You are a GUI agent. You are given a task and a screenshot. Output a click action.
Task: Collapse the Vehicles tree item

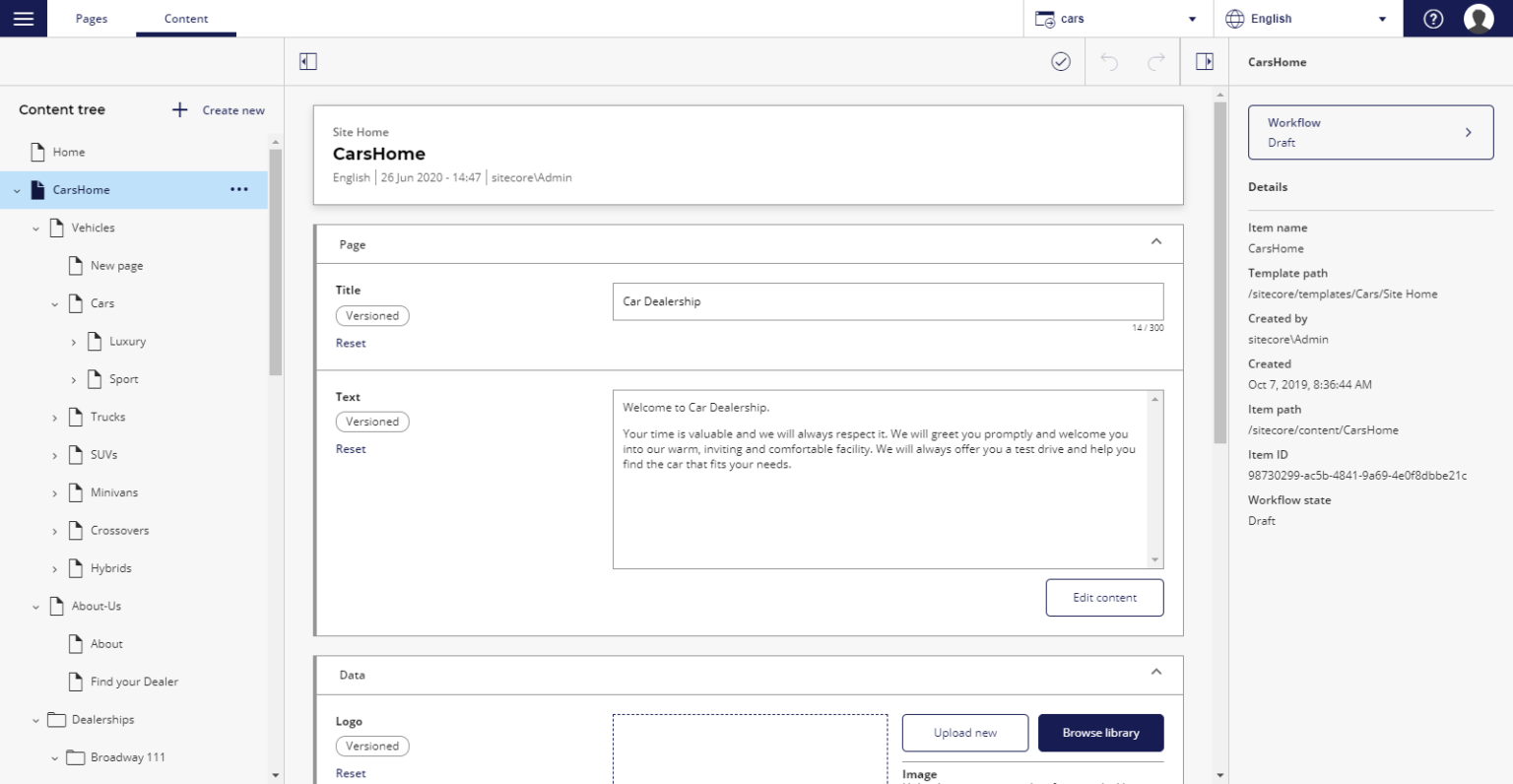[33, 228]
